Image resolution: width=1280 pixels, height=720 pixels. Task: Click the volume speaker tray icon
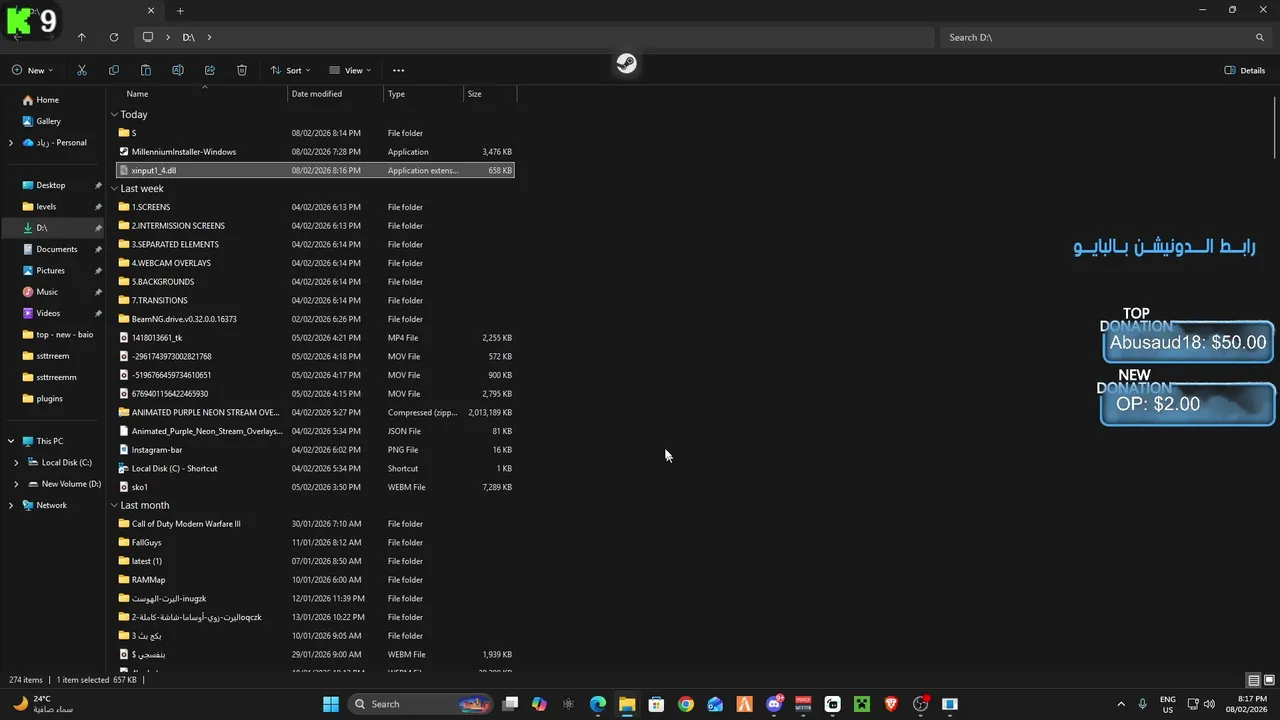[1209, 704]
